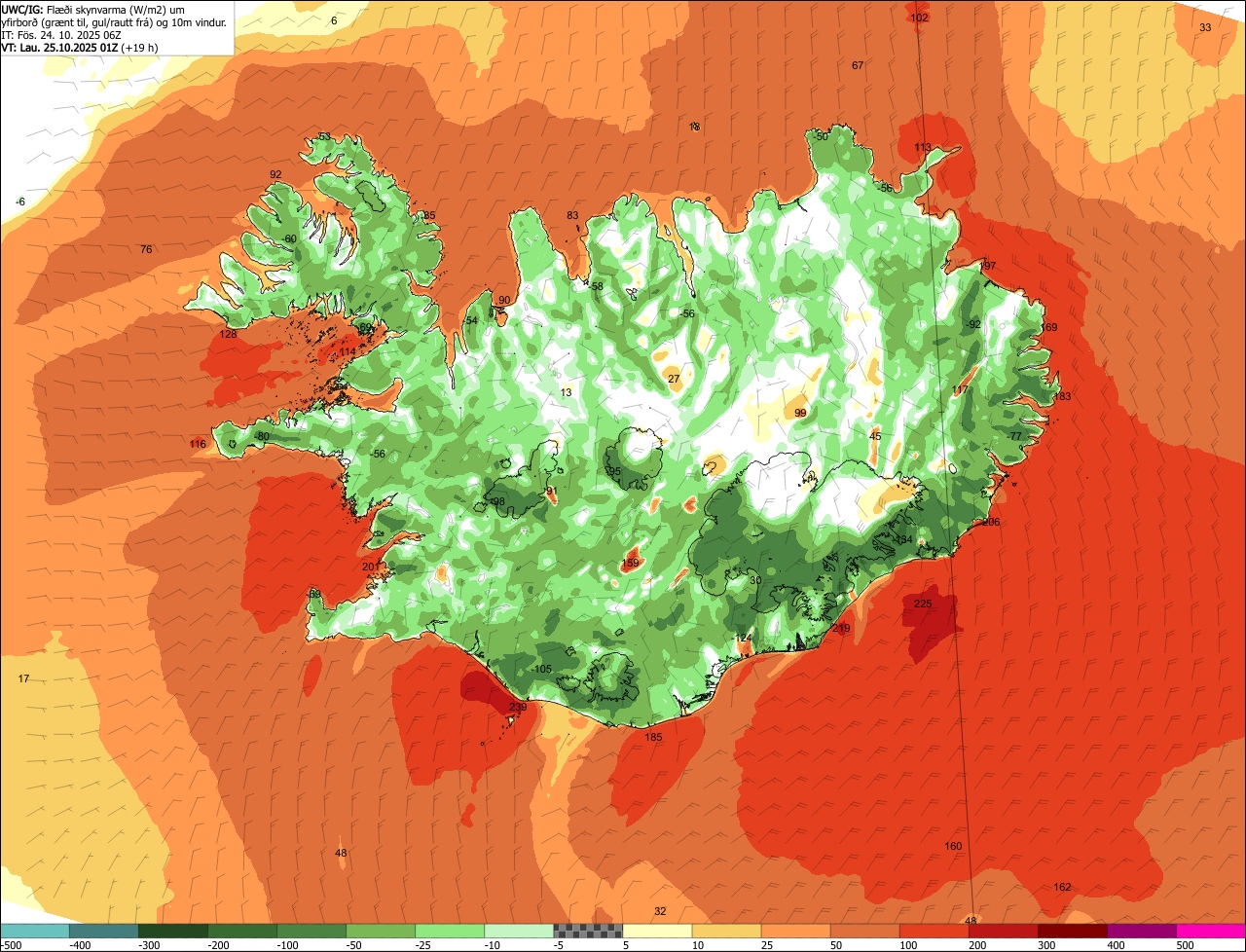Select the map value 206
This screenshot has width=1246, height=952.
click(991, 523)
